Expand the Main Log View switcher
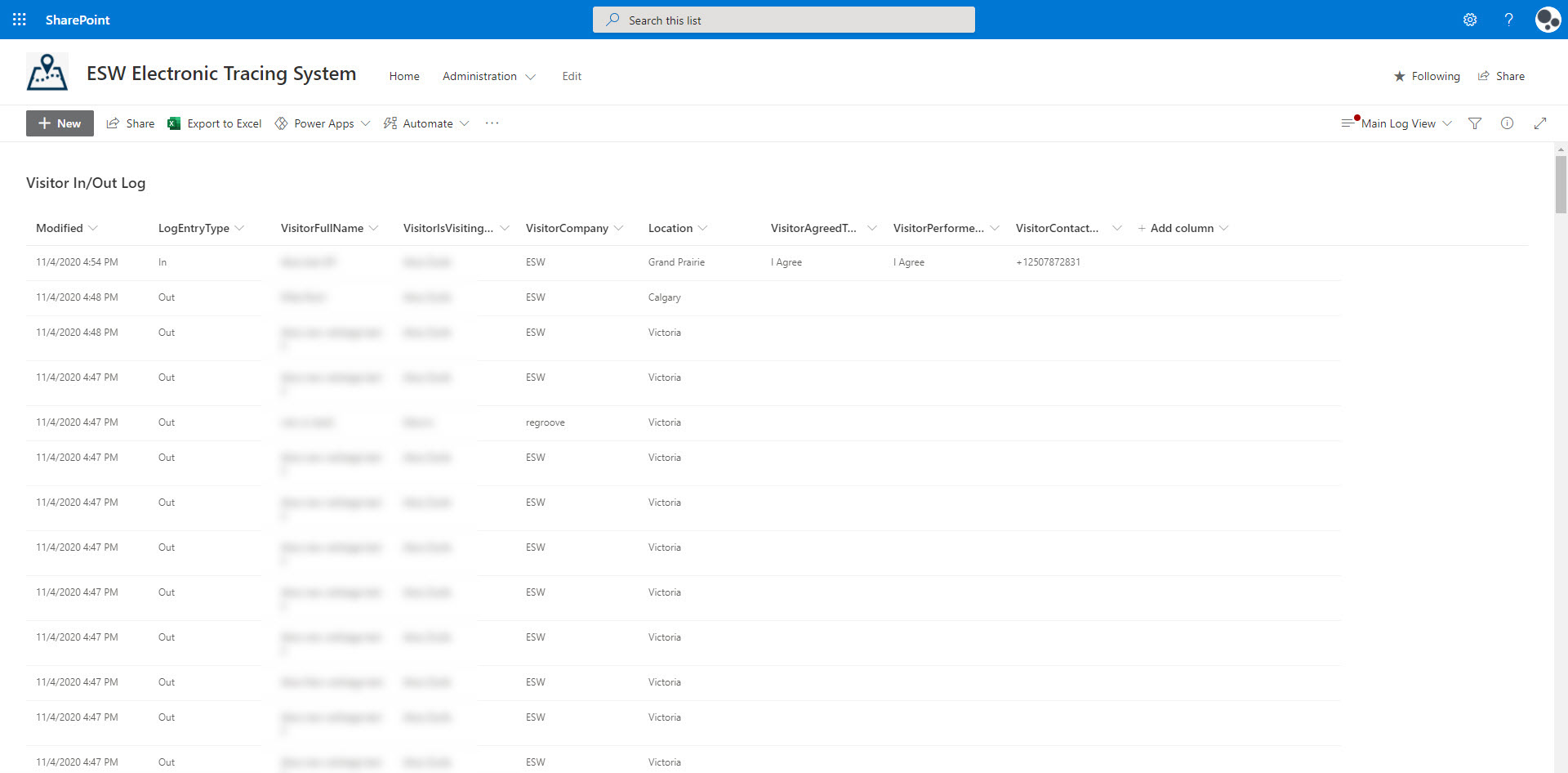Viewport: 1568px width, 773px height. [1397, 123]
